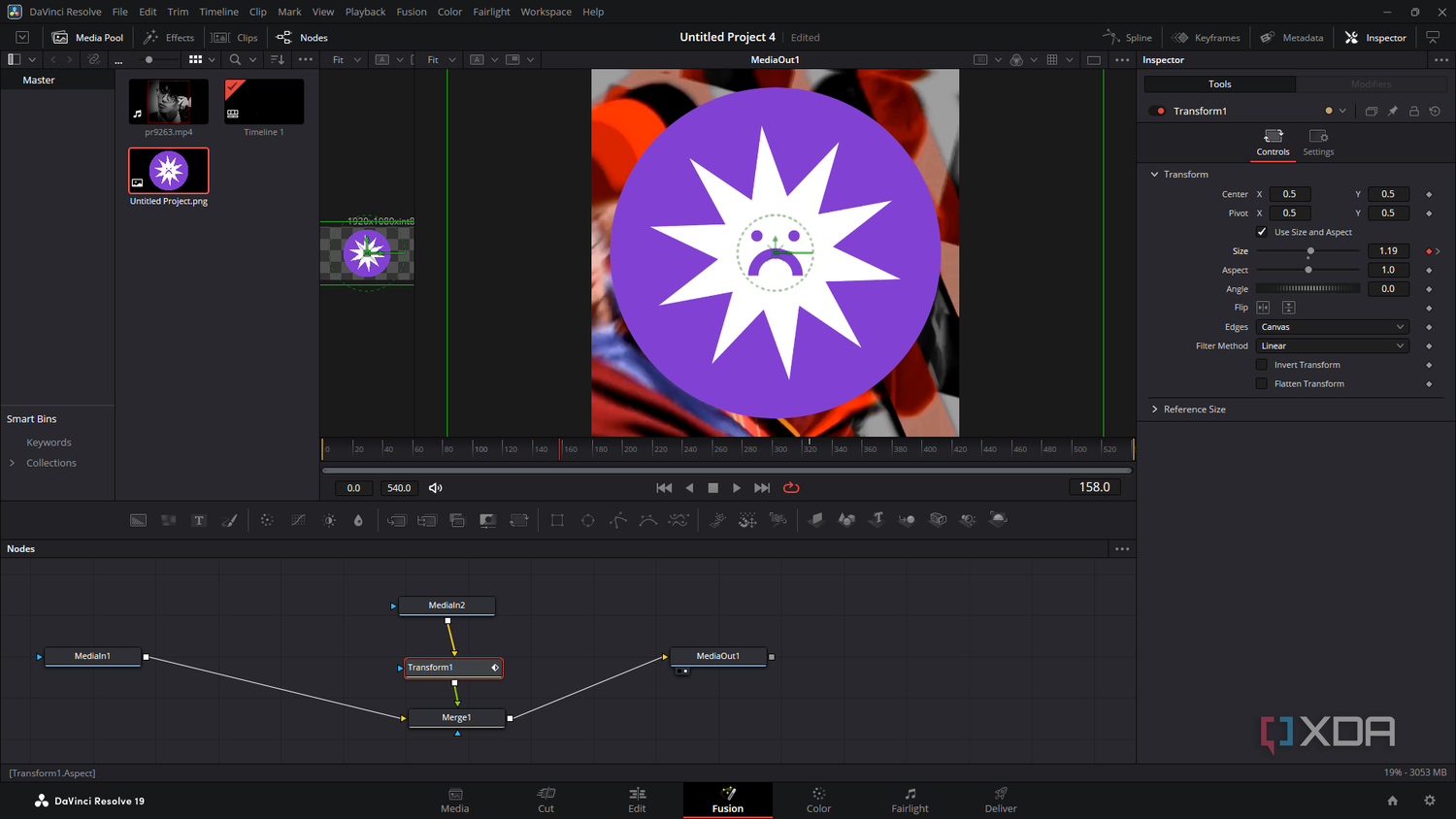The image size is (1456, 819).
Task: Mute audio with the speaker icon
Action: click(x=436, y=488)
